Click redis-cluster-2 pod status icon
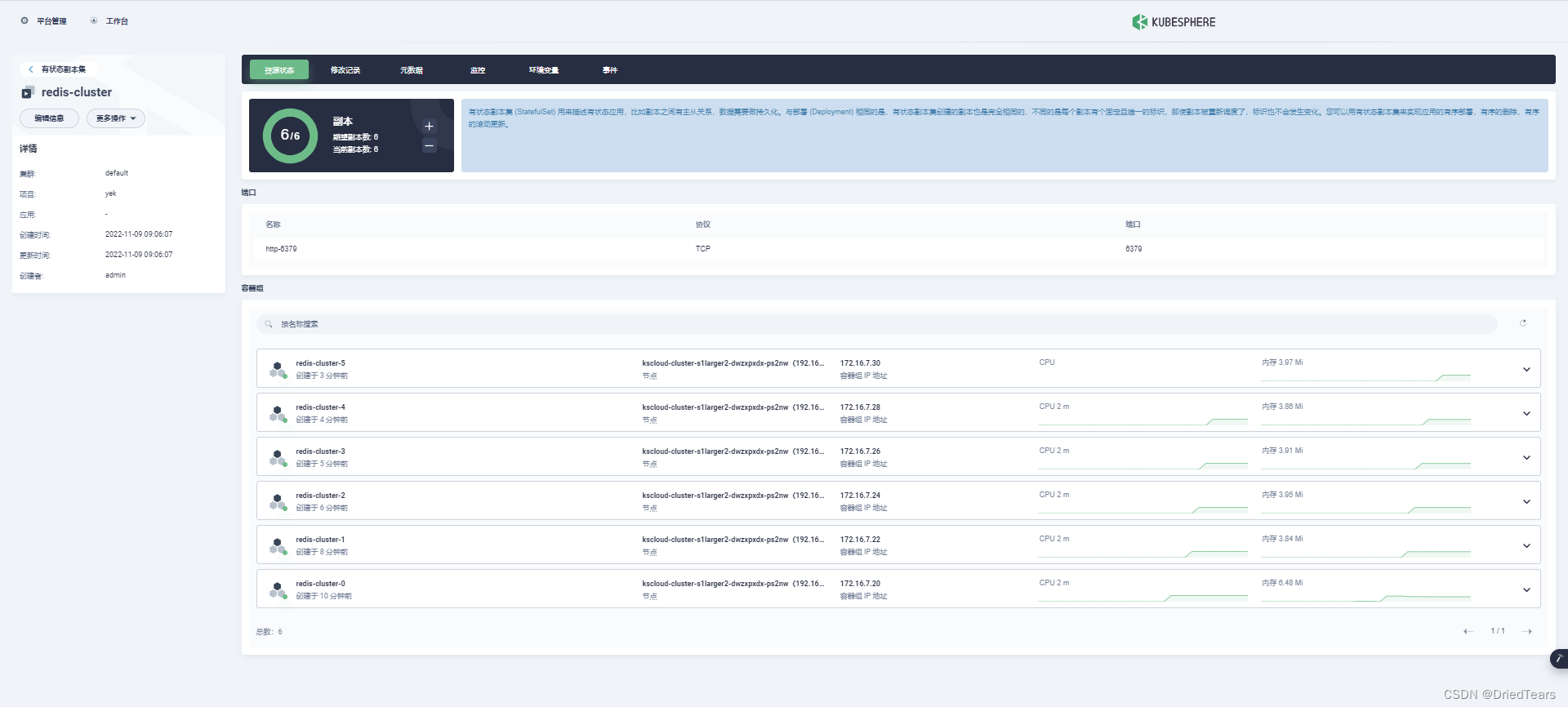The width and height of the screenshot is (1568, 707). tap(278, 502)
